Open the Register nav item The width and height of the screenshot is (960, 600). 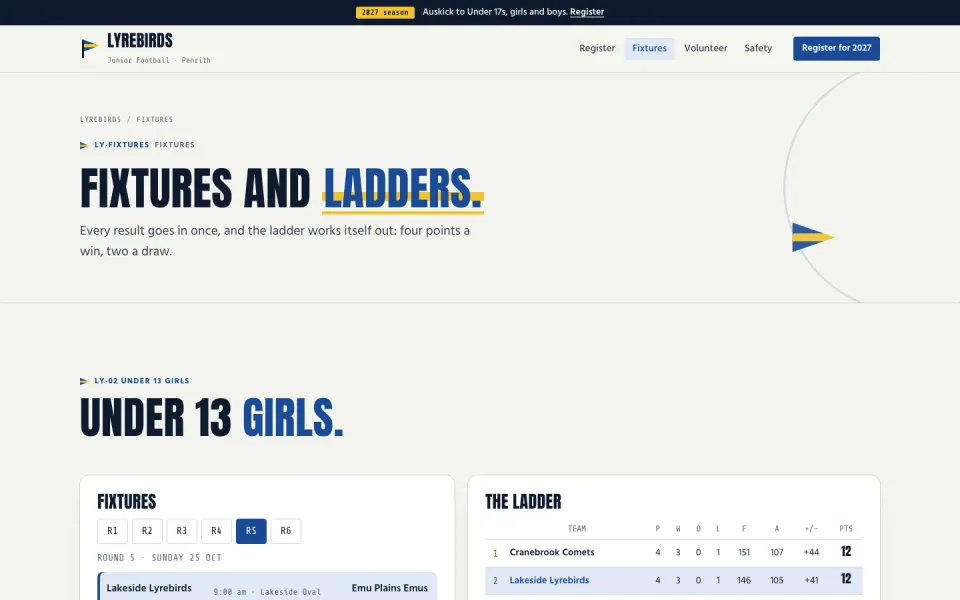pos(597,48)
